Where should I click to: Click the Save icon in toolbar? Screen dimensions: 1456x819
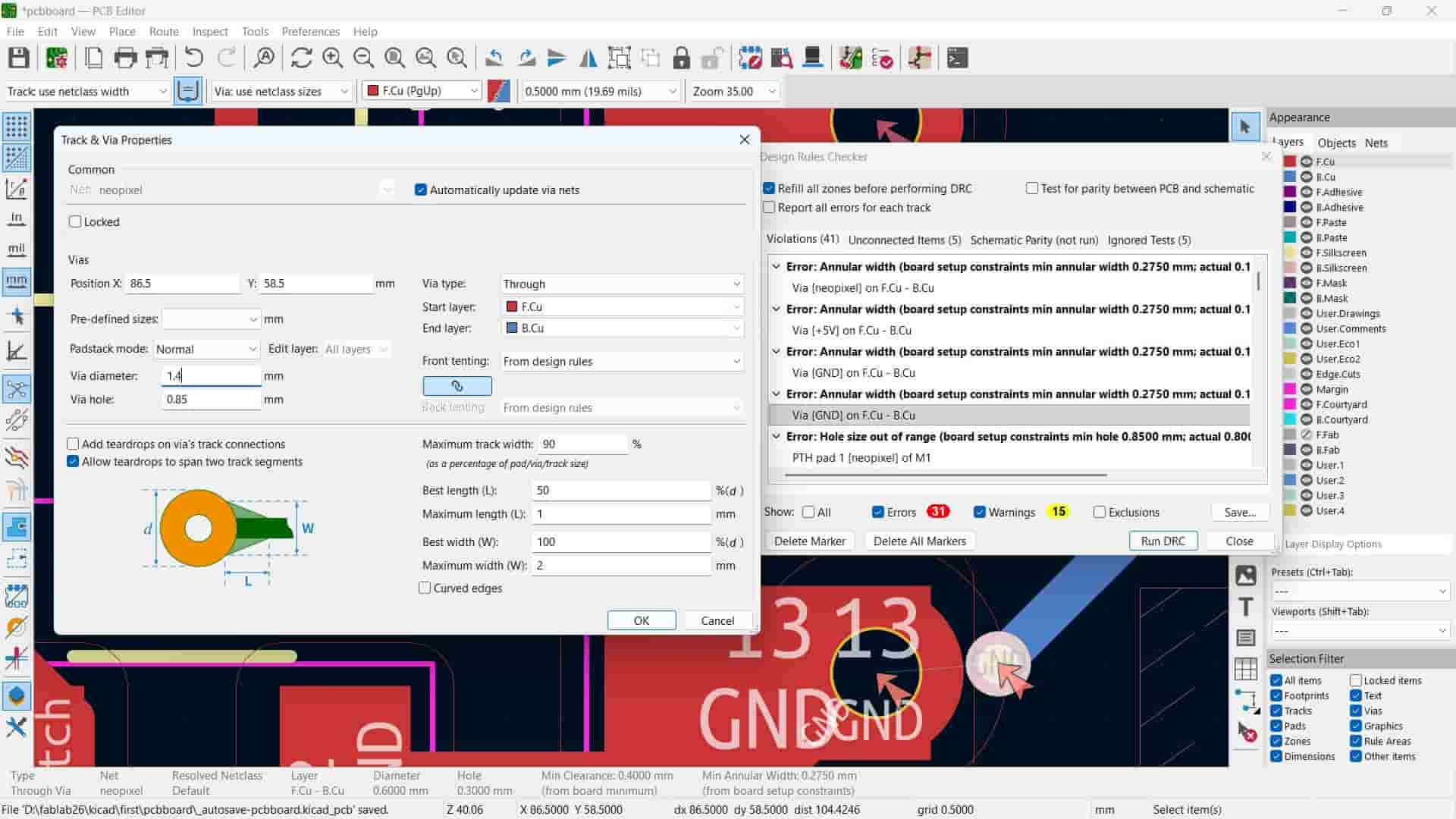coord(19,58)
